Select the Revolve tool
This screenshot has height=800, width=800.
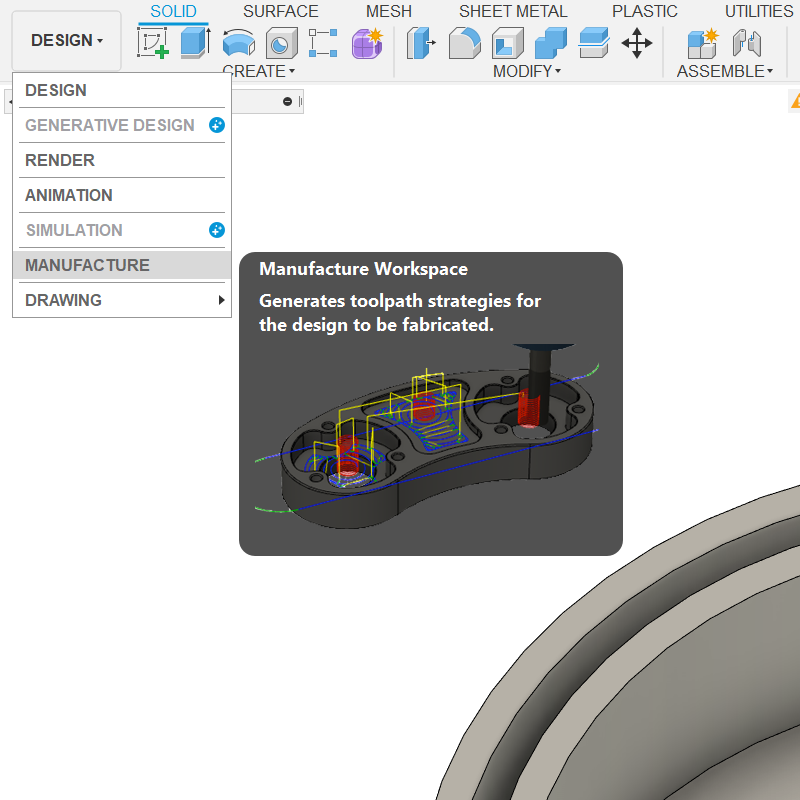tap(237, 41)
